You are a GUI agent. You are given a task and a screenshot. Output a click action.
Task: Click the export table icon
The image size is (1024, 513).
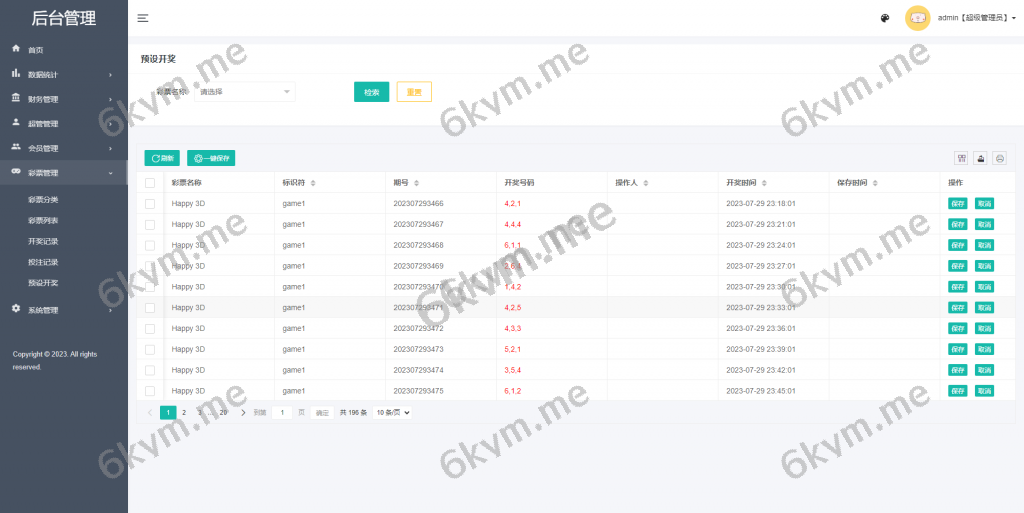coord(980,158)
